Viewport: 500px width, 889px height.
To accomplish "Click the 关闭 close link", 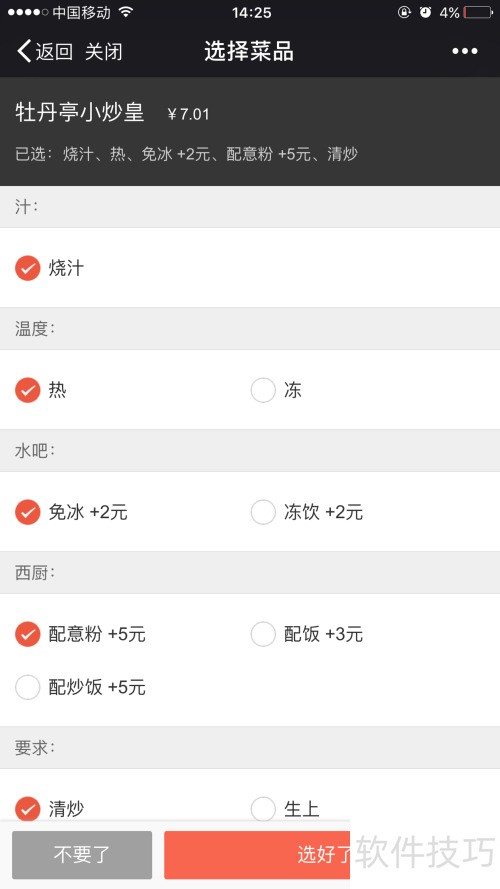I will 104,52.
